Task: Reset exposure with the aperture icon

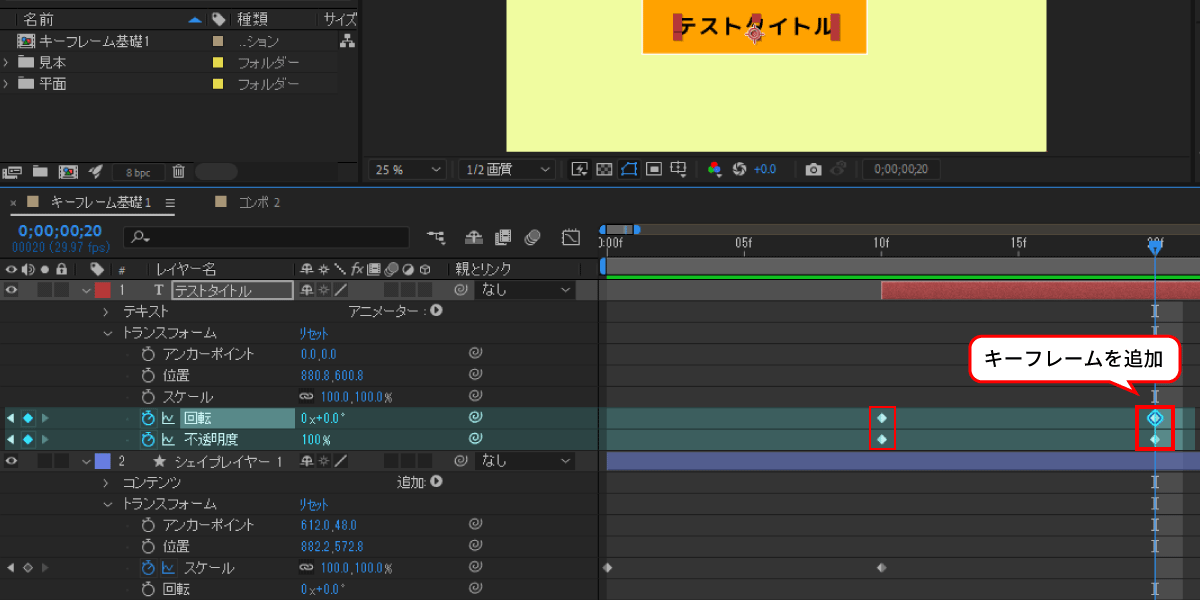Action: click(x=740, y=169)
